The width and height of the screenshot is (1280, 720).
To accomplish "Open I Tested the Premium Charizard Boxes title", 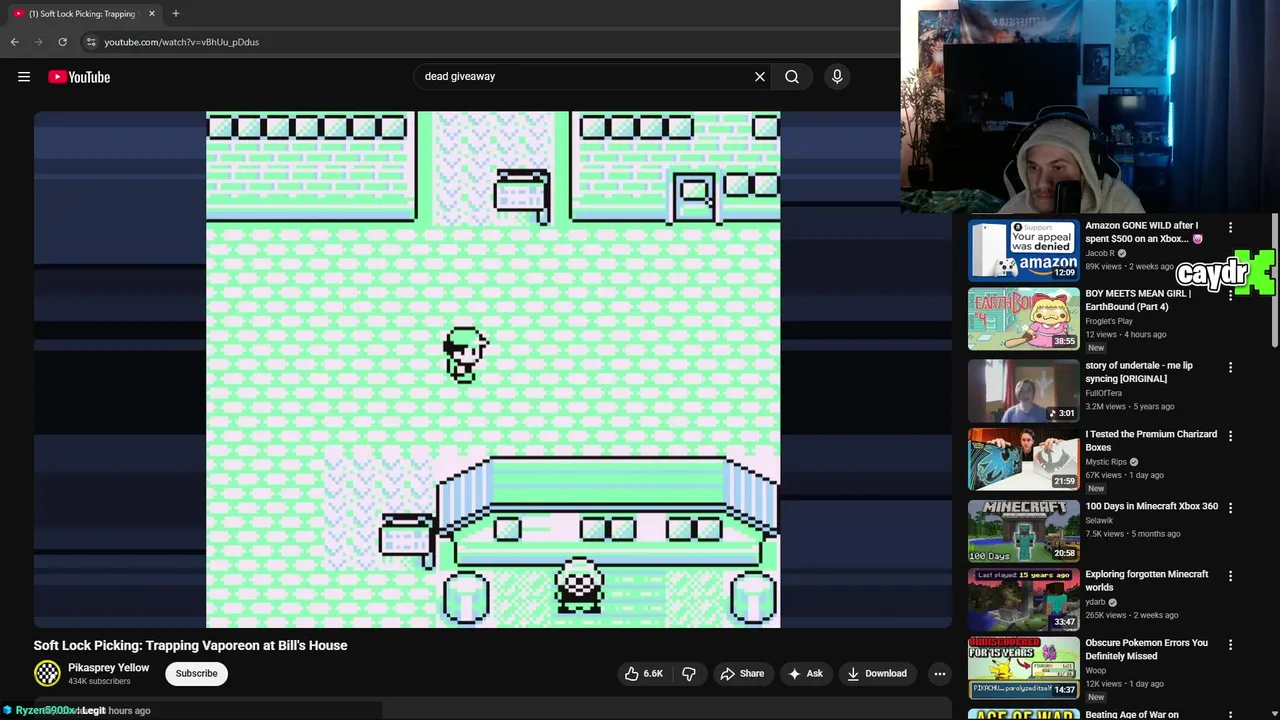I will pos(1151,441).
